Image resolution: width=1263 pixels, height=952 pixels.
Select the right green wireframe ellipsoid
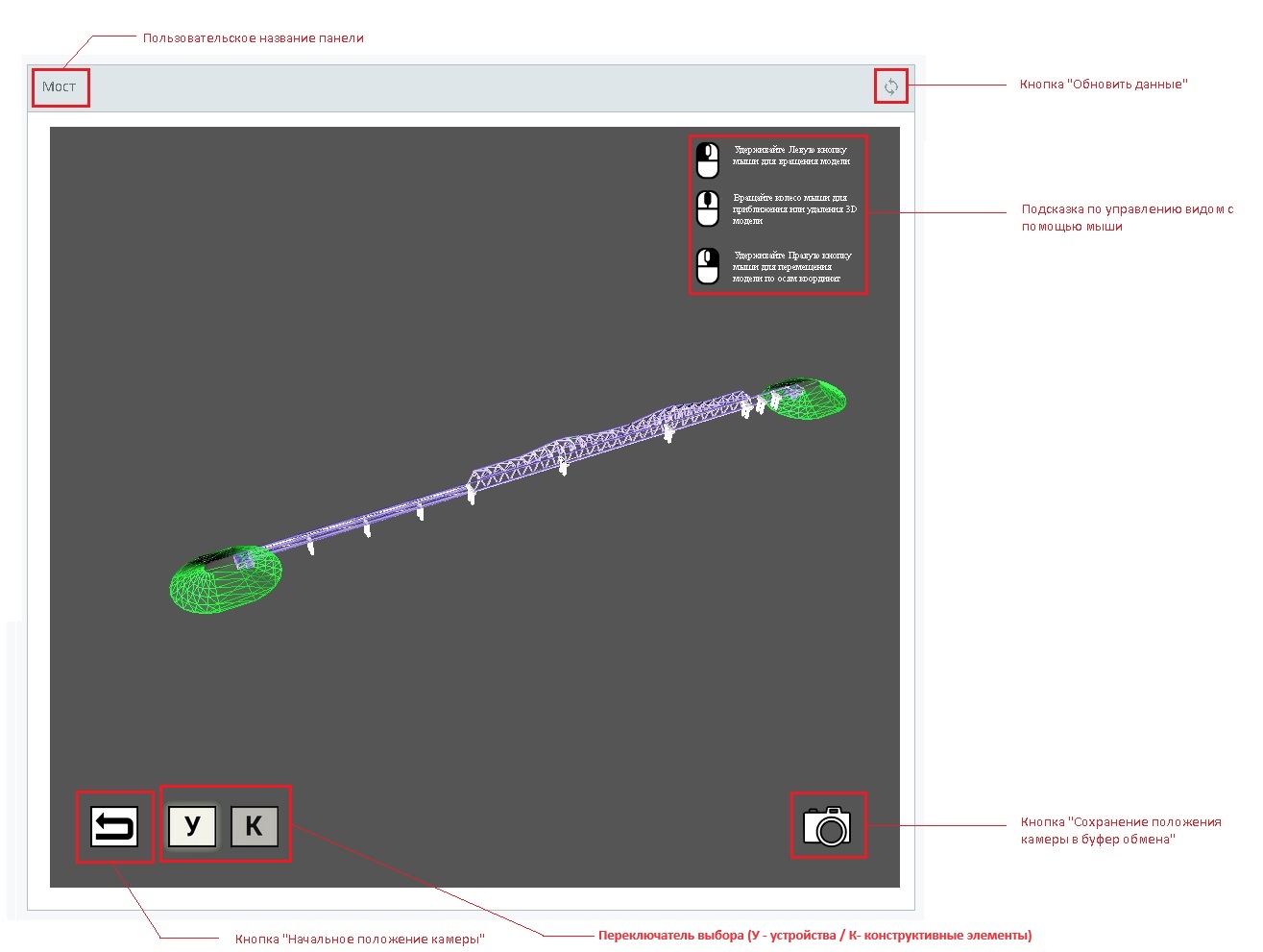click(x=805, y=399)
